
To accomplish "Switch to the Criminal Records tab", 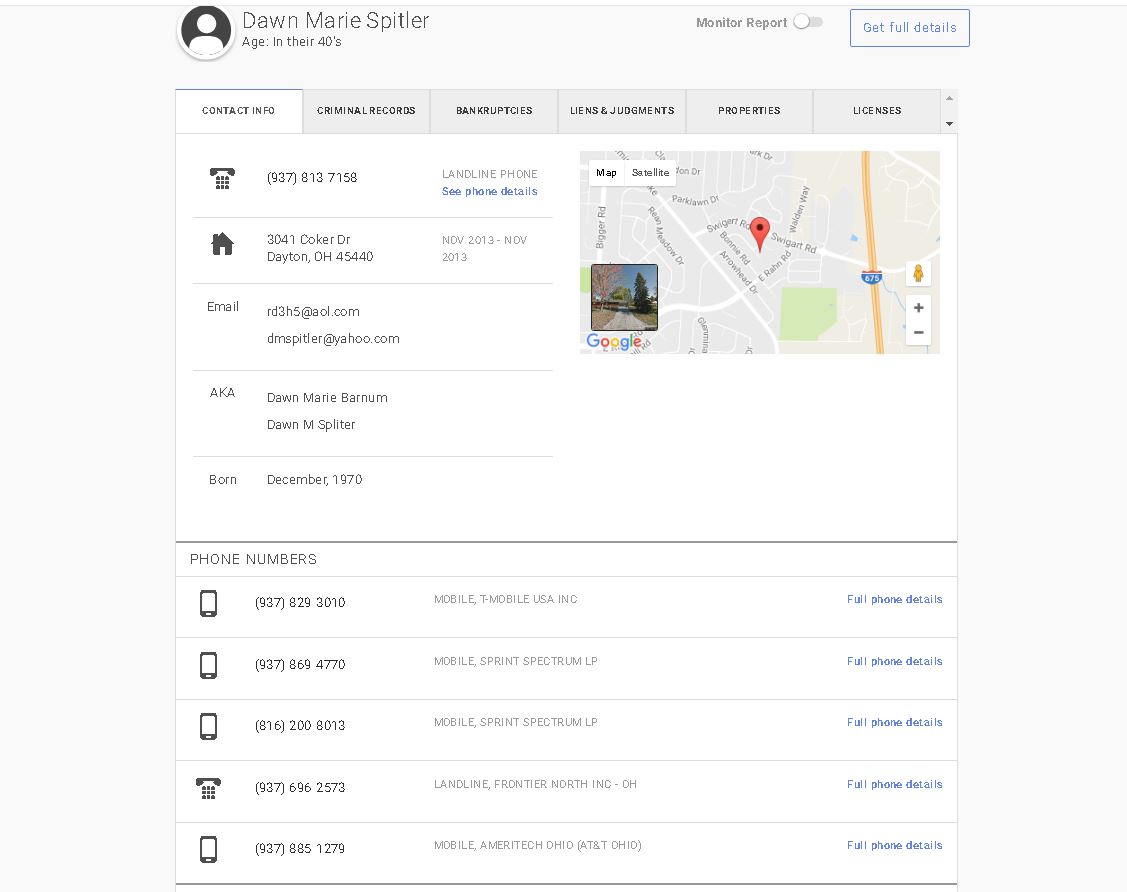I will pyautogui.click(x=366, y=111).
